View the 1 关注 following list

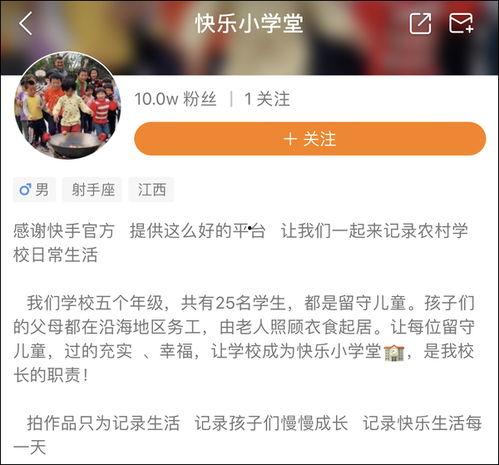[267, 99]
